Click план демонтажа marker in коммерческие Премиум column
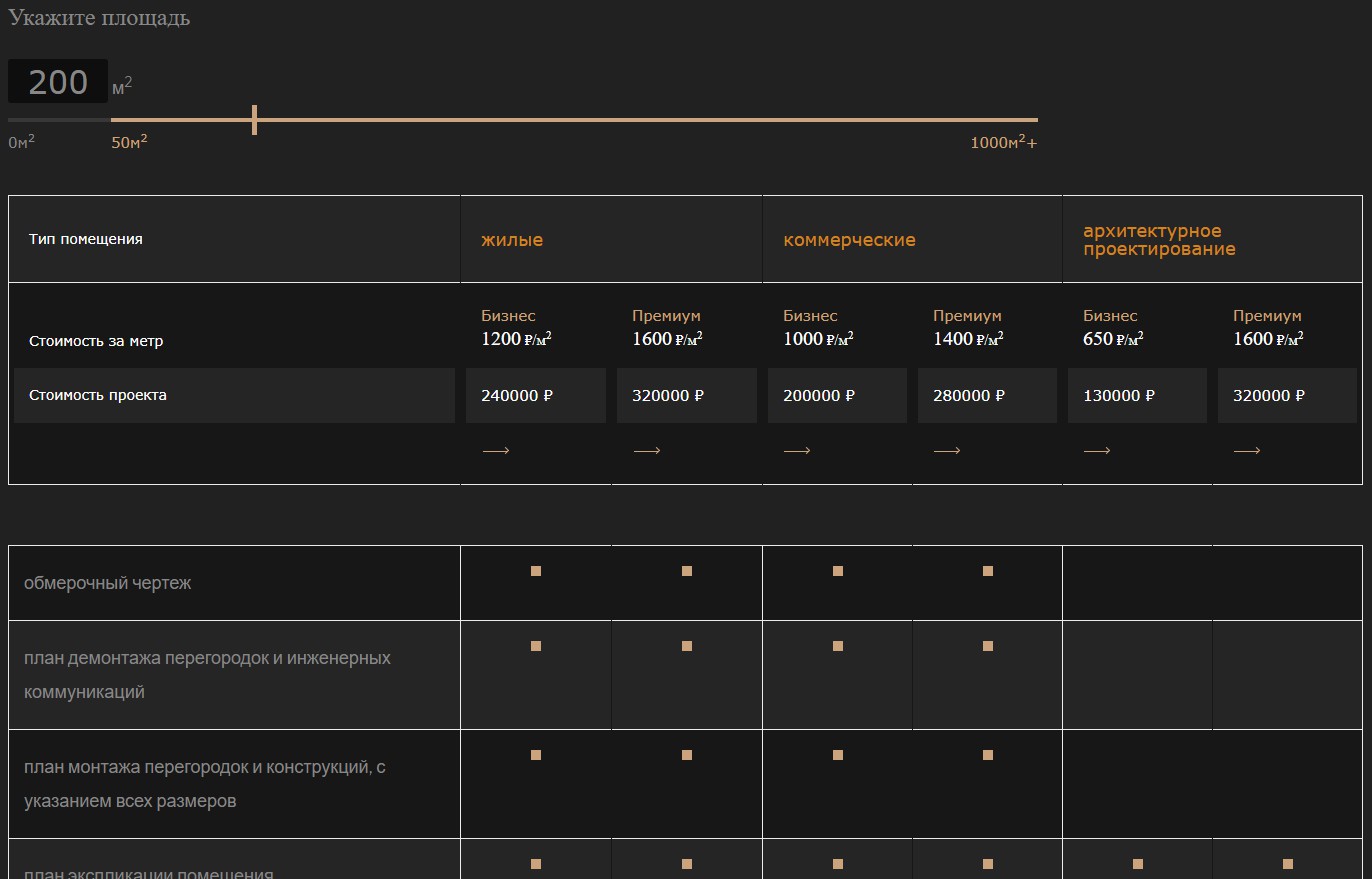 988,646
